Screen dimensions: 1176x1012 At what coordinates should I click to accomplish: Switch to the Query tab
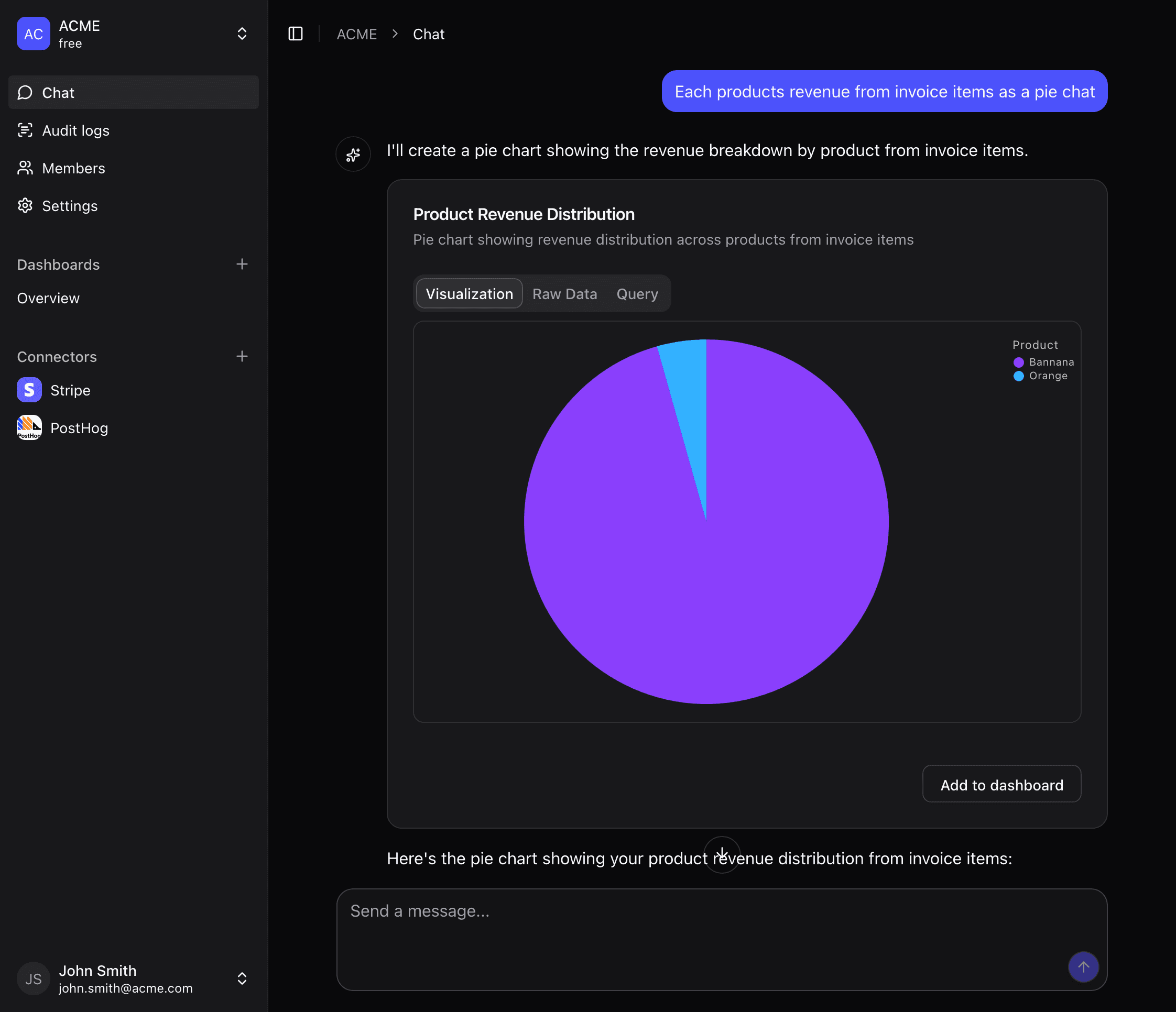pyautogui.click(x=637, y=294)
